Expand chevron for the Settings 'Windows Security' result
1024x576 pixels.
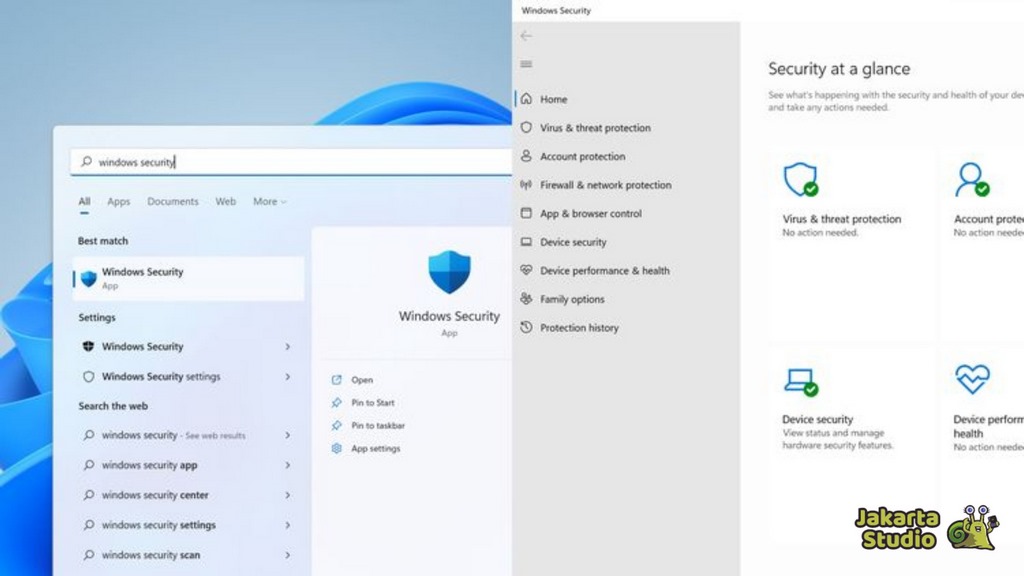[287, 347]
